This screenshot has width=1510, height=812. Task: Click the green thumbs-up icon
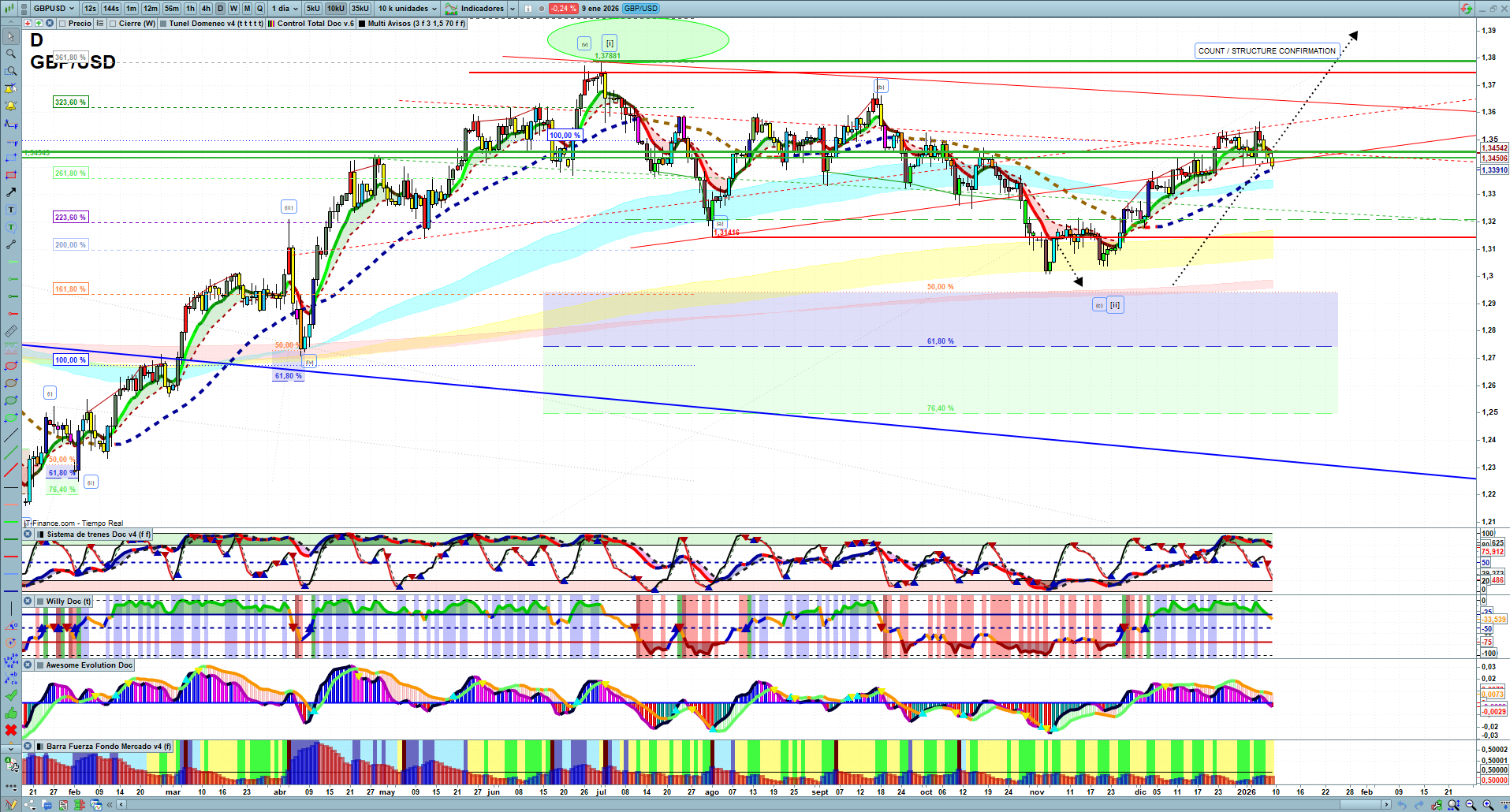pos(10,713)
